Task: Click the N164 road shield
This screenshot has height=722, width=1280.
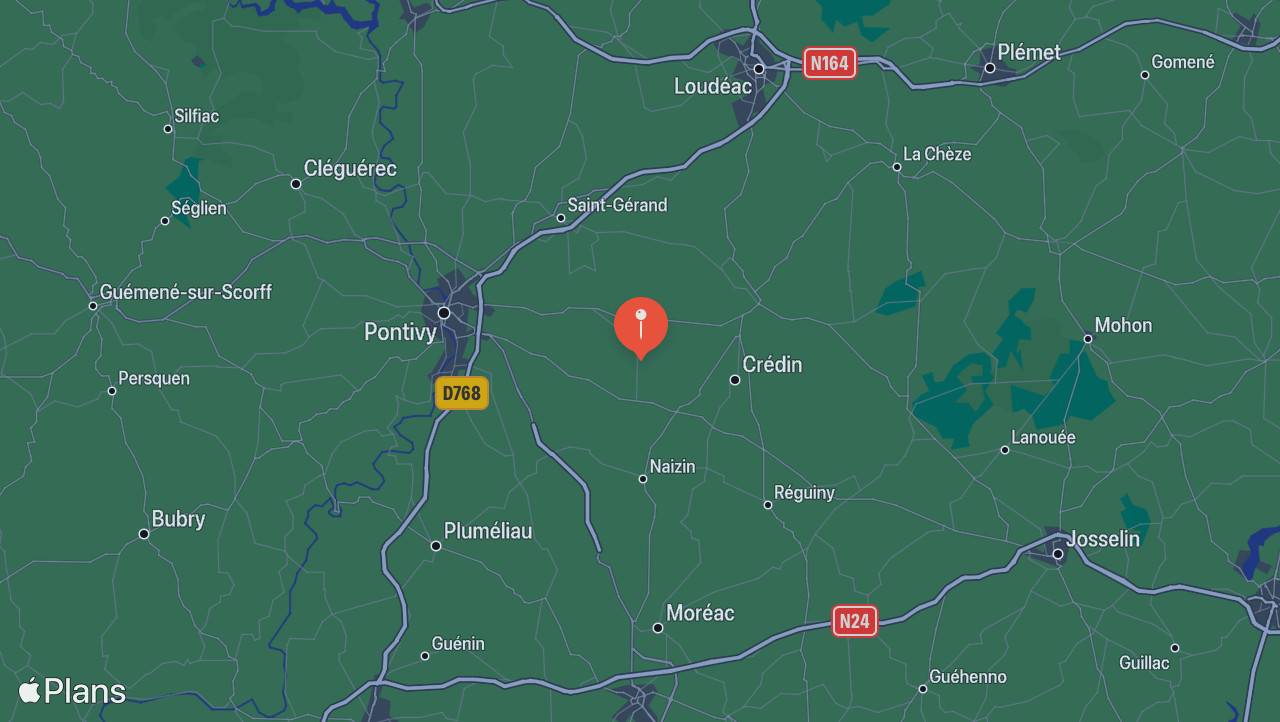Action: tap(829, 64)
